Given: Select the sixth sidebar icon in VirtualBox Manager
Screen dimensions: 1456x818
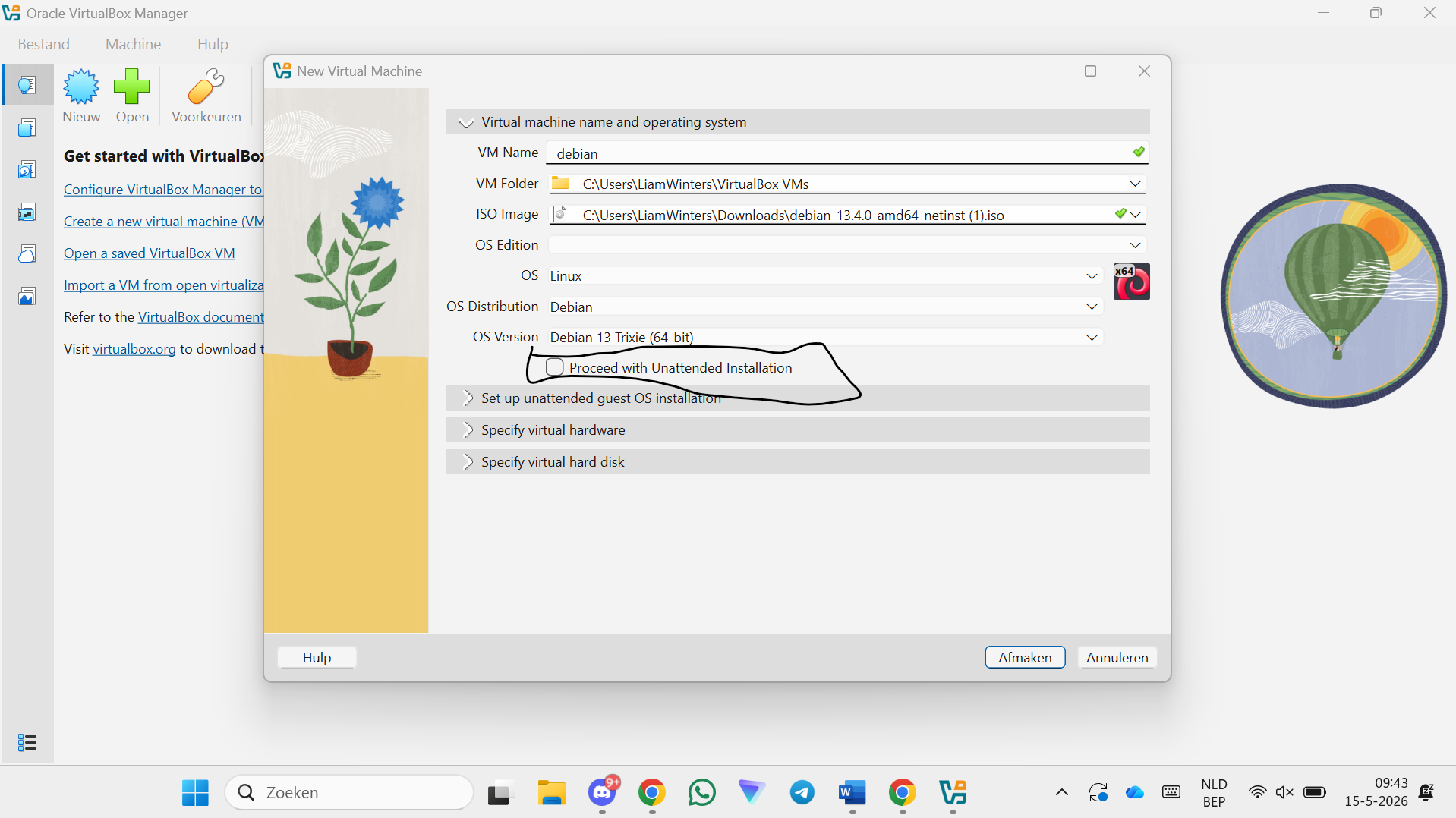Looking at the screenshot, I should point(27,296).
